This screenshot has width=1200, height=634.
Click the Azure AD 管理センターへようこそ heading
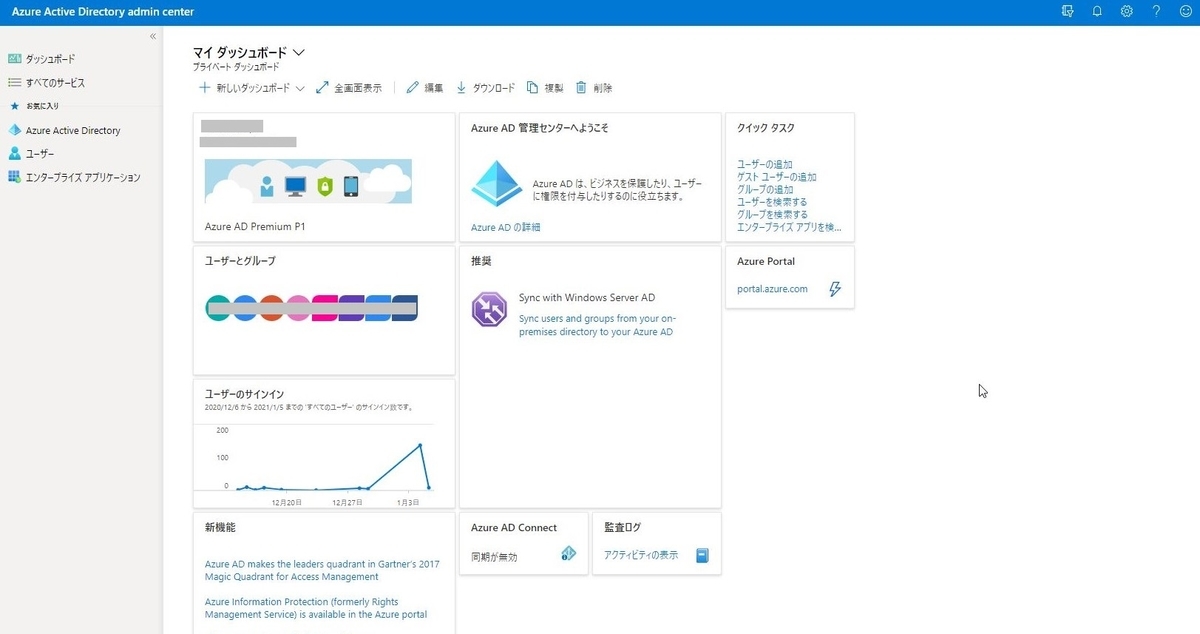(x=540, y=128)
